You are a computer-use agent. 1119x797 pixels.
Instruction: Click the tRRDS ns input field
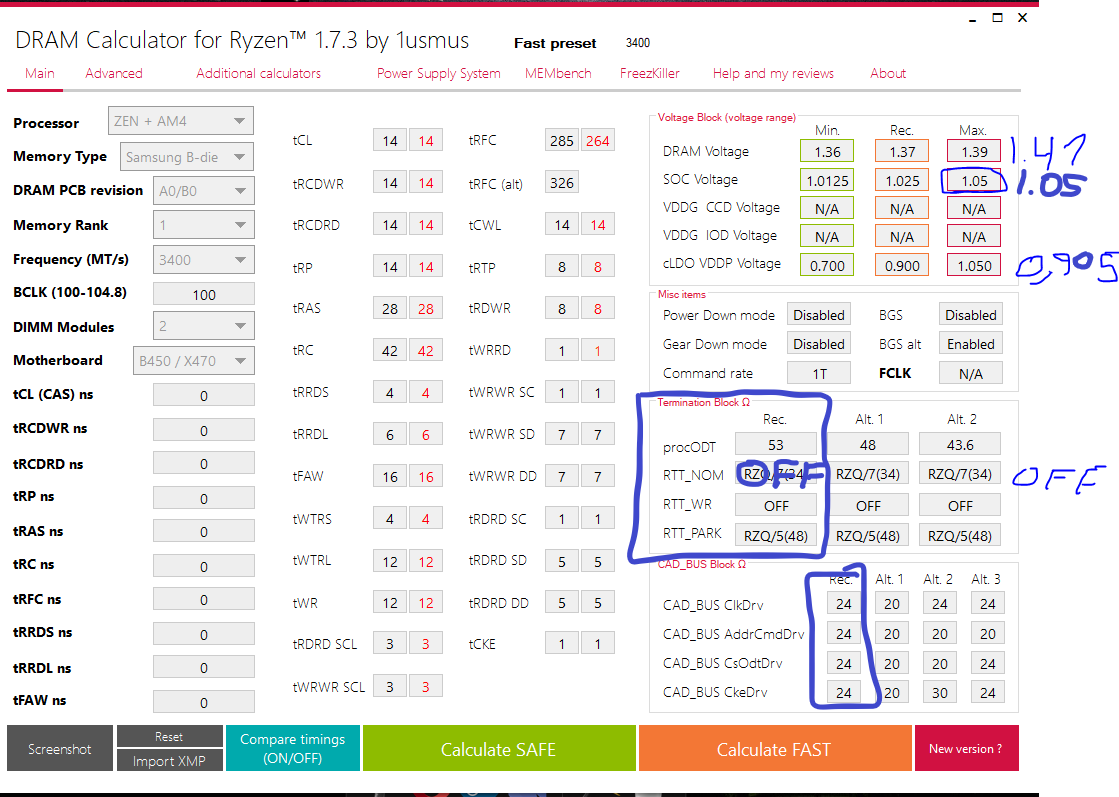[x=203, y=634]
